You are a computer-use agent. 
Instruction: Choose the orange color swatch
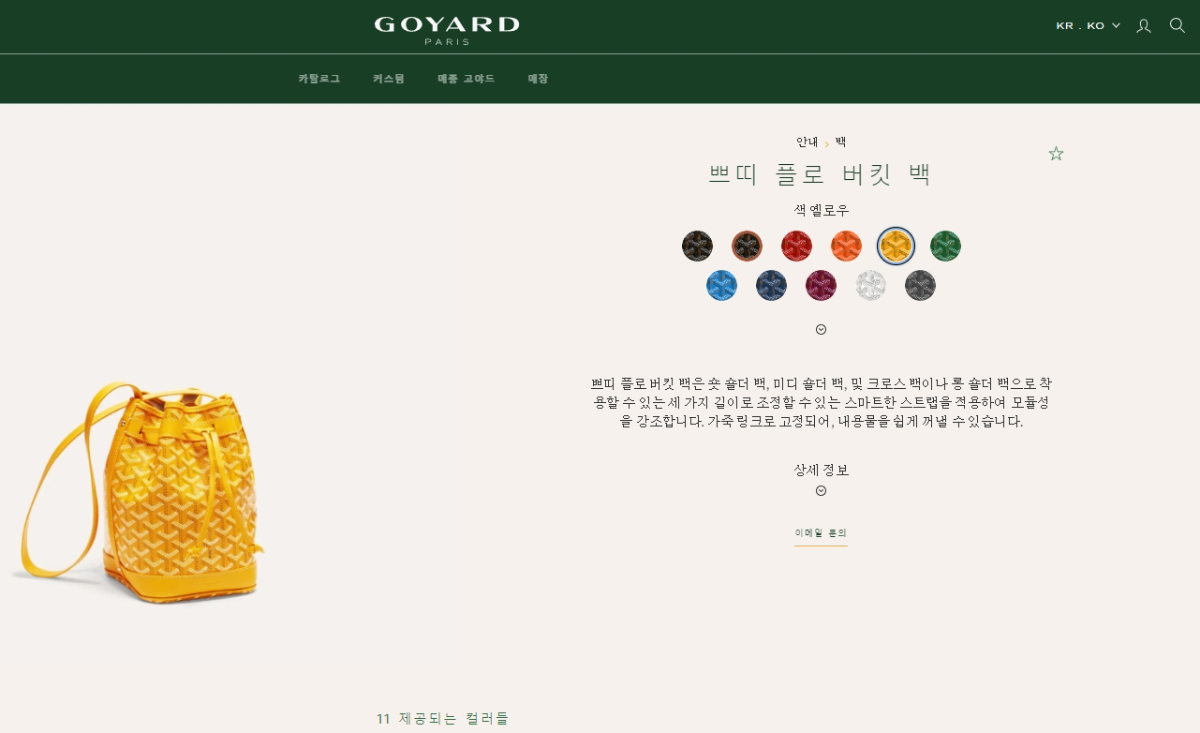(846, 246)
